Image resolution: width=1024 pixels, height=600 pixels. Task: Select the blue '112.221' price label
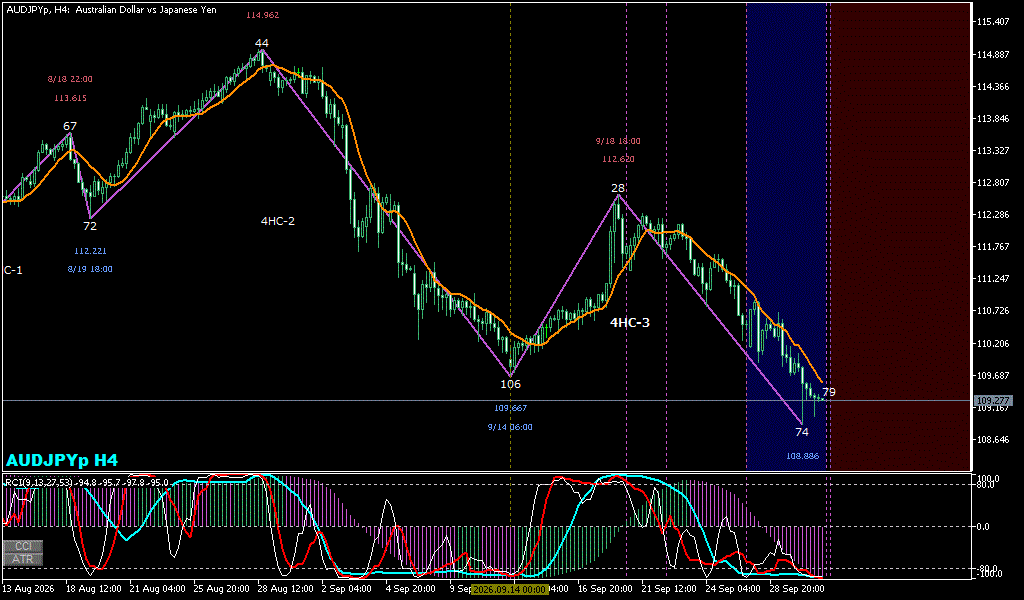click(90, 251)
